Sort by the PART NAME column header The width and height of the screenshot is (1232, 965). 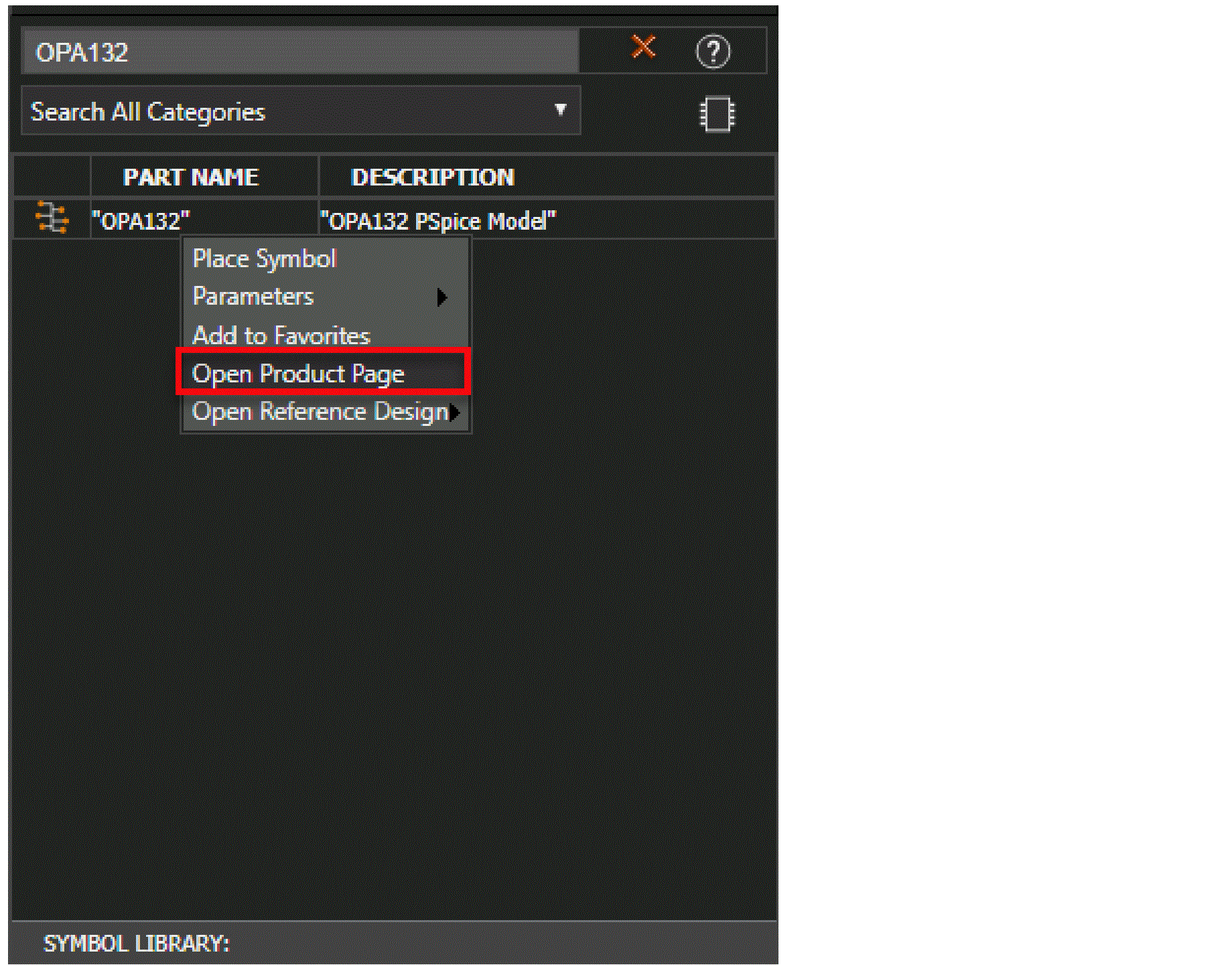tap(204, 177)
